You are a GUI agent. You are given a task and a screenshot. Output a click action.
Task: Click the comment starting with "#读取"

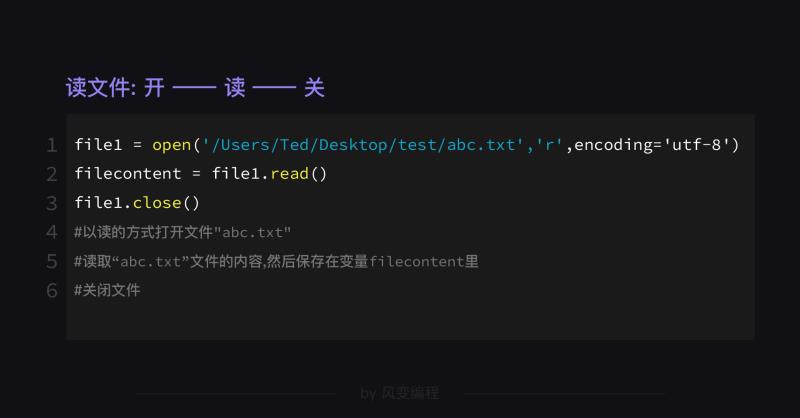click(276, 261)
